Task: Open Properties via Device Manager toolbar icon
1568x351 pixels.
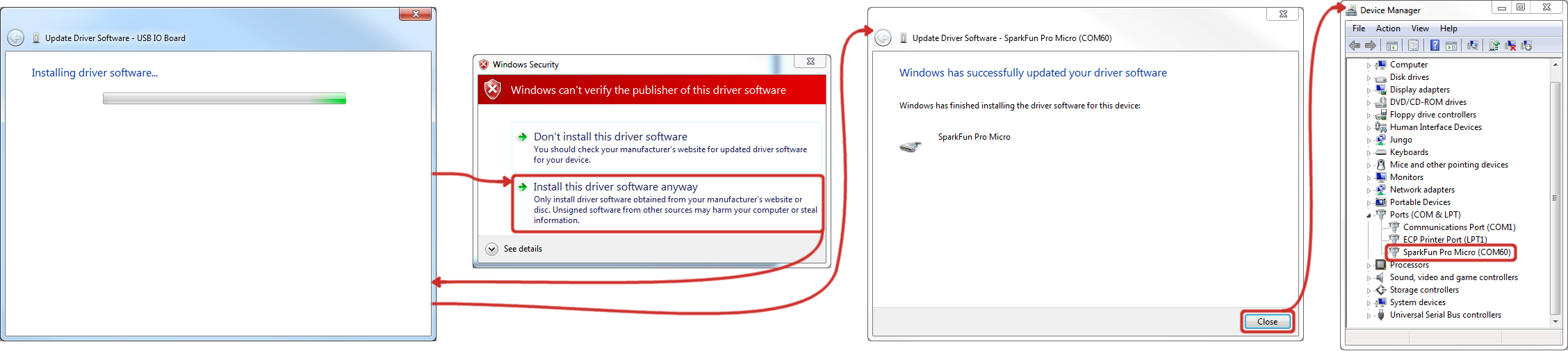Action: click(1413, 46)
